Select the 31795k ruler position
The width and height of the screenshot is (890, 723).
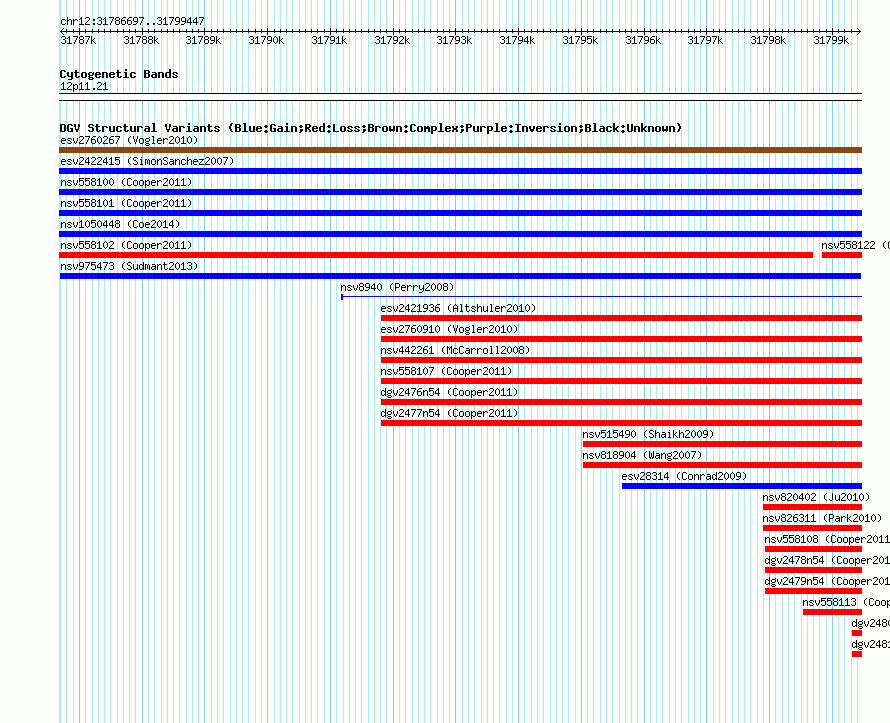tap(580, 40)
